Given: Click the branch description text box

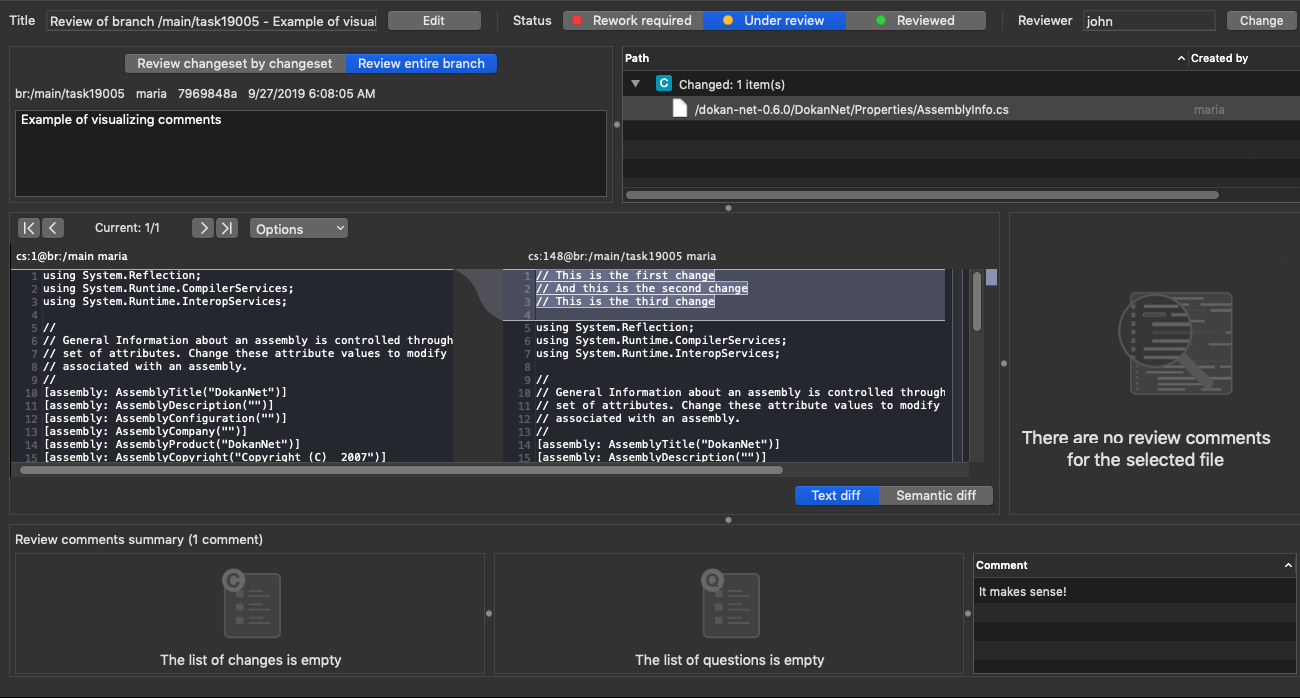Looking at the screenshot, I should (x=311, y=153).
